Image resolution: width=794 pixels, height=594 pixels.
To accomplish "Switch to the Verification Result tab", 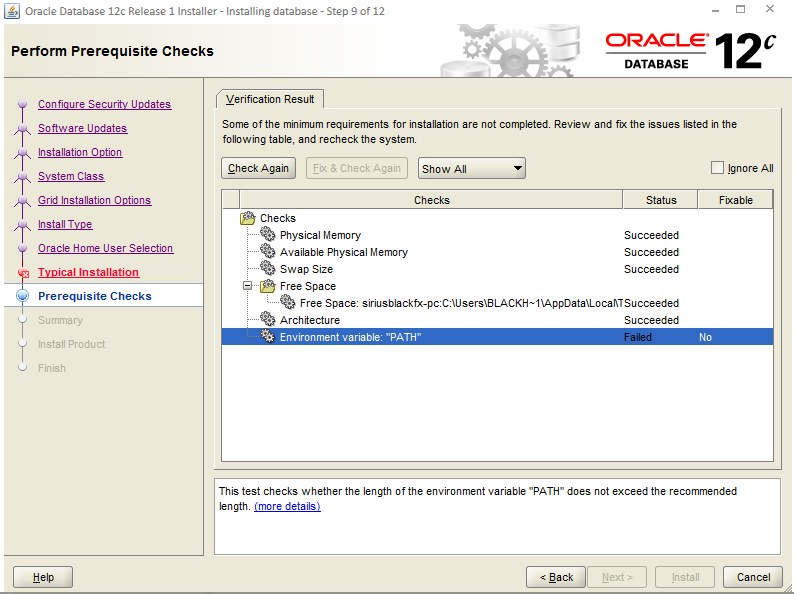I will [270, 99].
